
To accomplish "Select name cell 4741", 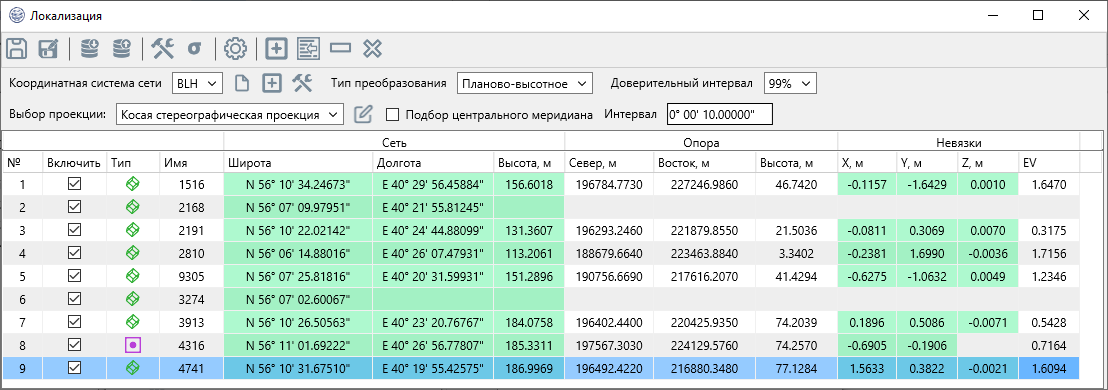I will coord(191,368).
